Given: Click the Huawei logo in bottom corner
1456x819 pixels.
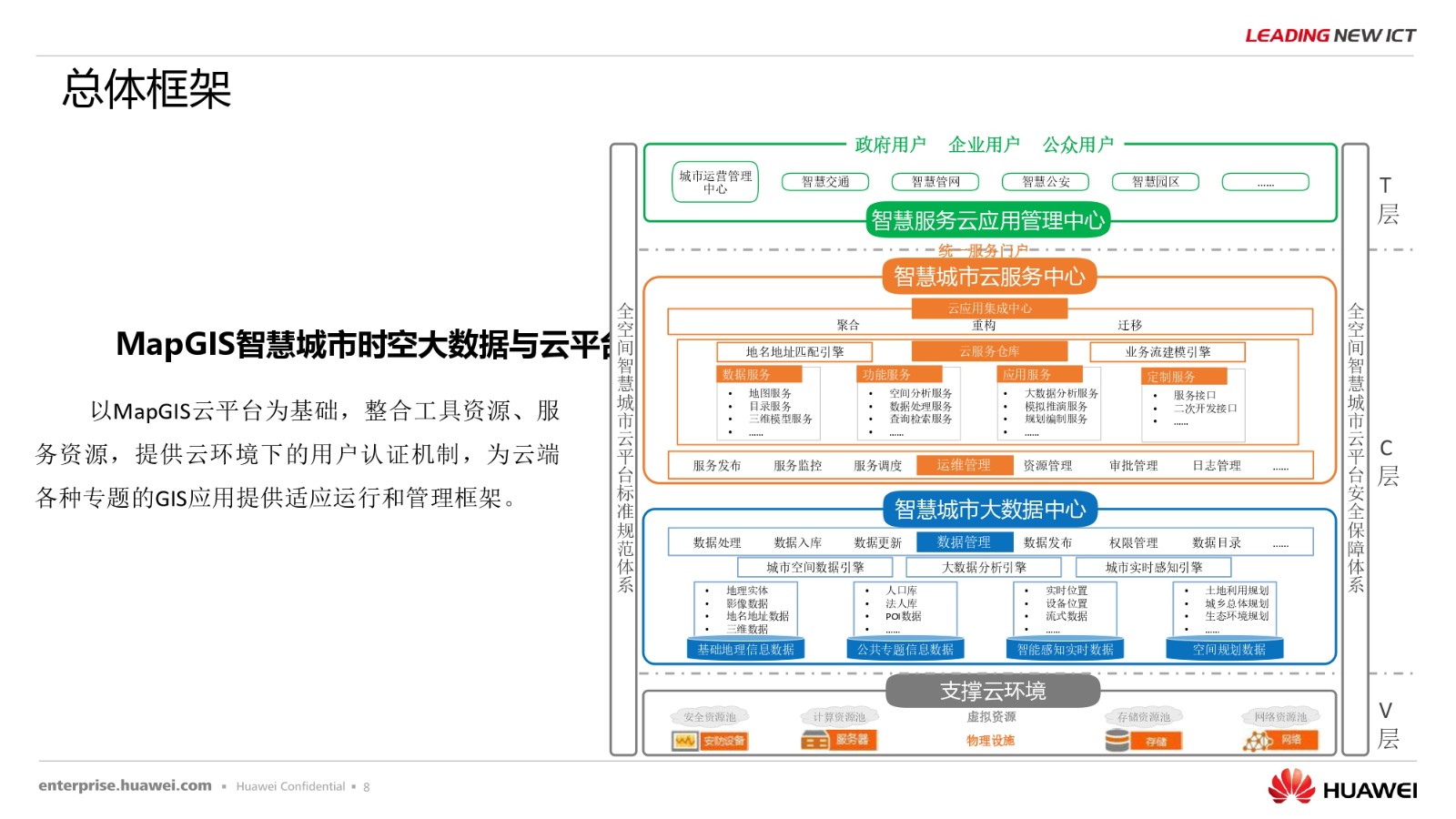Looking at the screenshot, I should [x=1342, y=787].
